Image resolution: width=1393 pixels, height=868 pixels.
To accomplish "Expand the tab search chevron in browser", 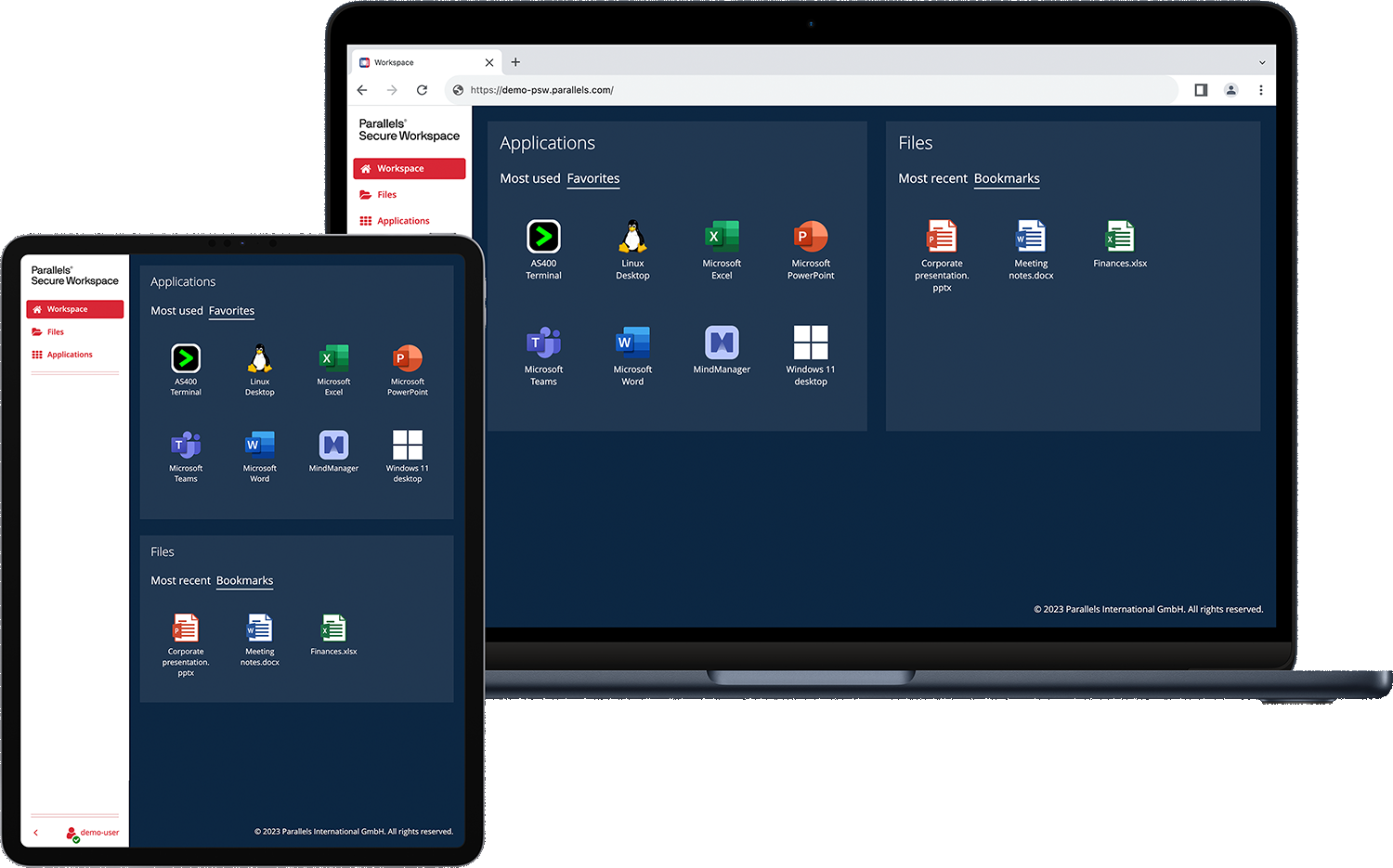I will [x=1262, y=63].
